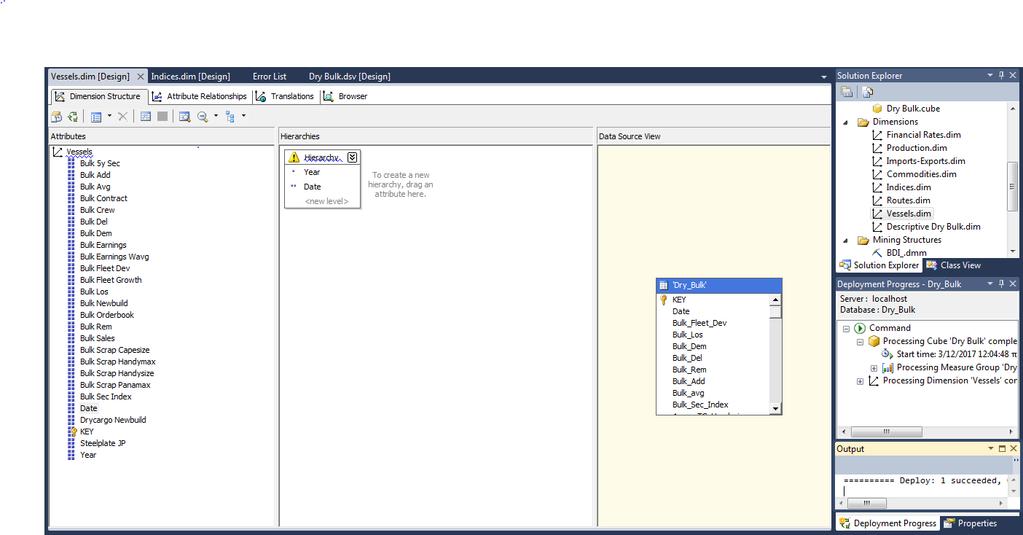Viewport: 1023px width, 535px height.
Task: Click the Dry_Bulk table header icon
Action: coord(664,285)
